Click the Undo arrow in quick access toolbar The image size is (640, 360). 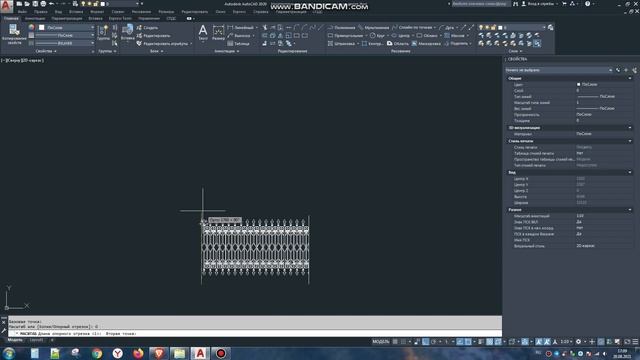(x=51, y=4)
